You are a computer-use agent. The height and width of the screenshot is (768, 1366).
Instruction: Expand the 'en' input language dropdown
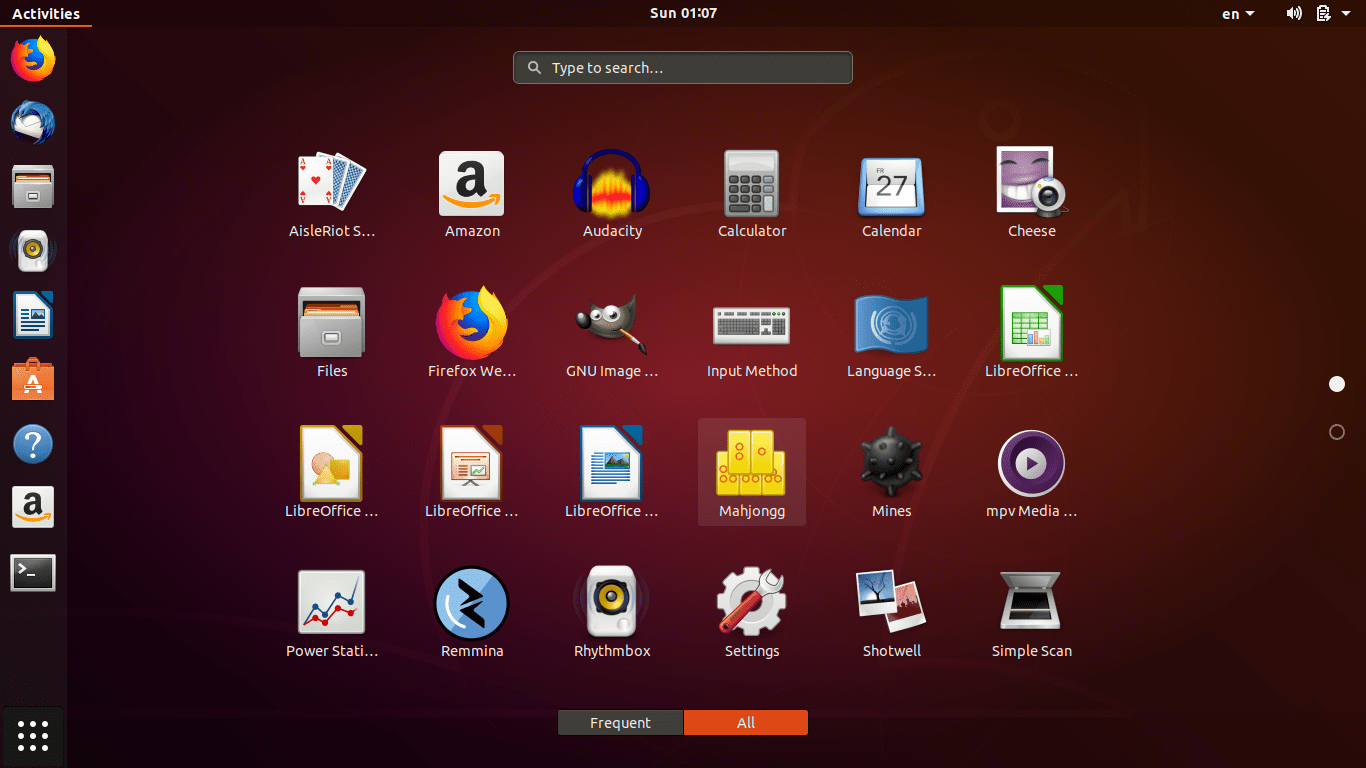1238,14
